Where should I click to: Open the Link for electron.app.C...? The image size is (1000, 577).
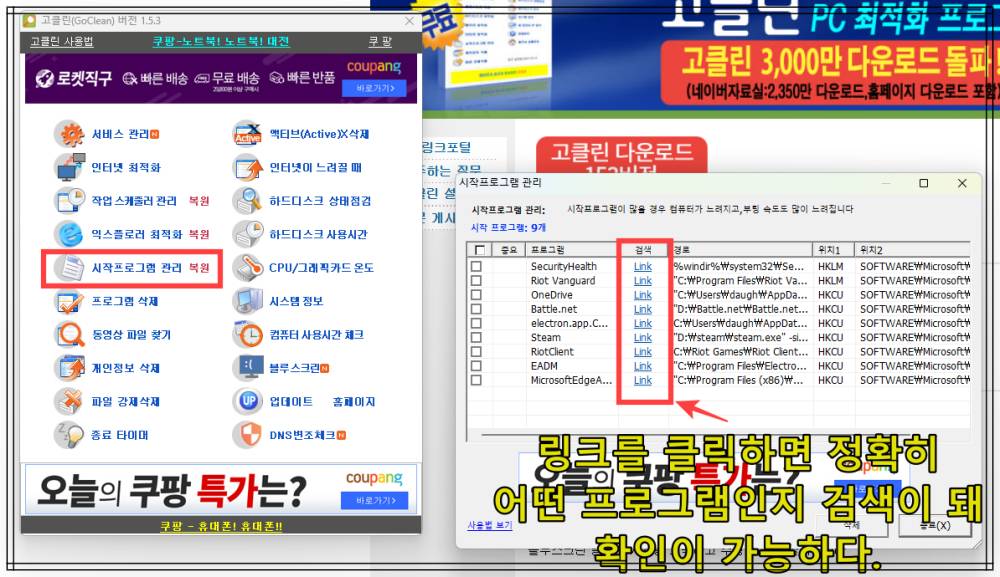643,323
